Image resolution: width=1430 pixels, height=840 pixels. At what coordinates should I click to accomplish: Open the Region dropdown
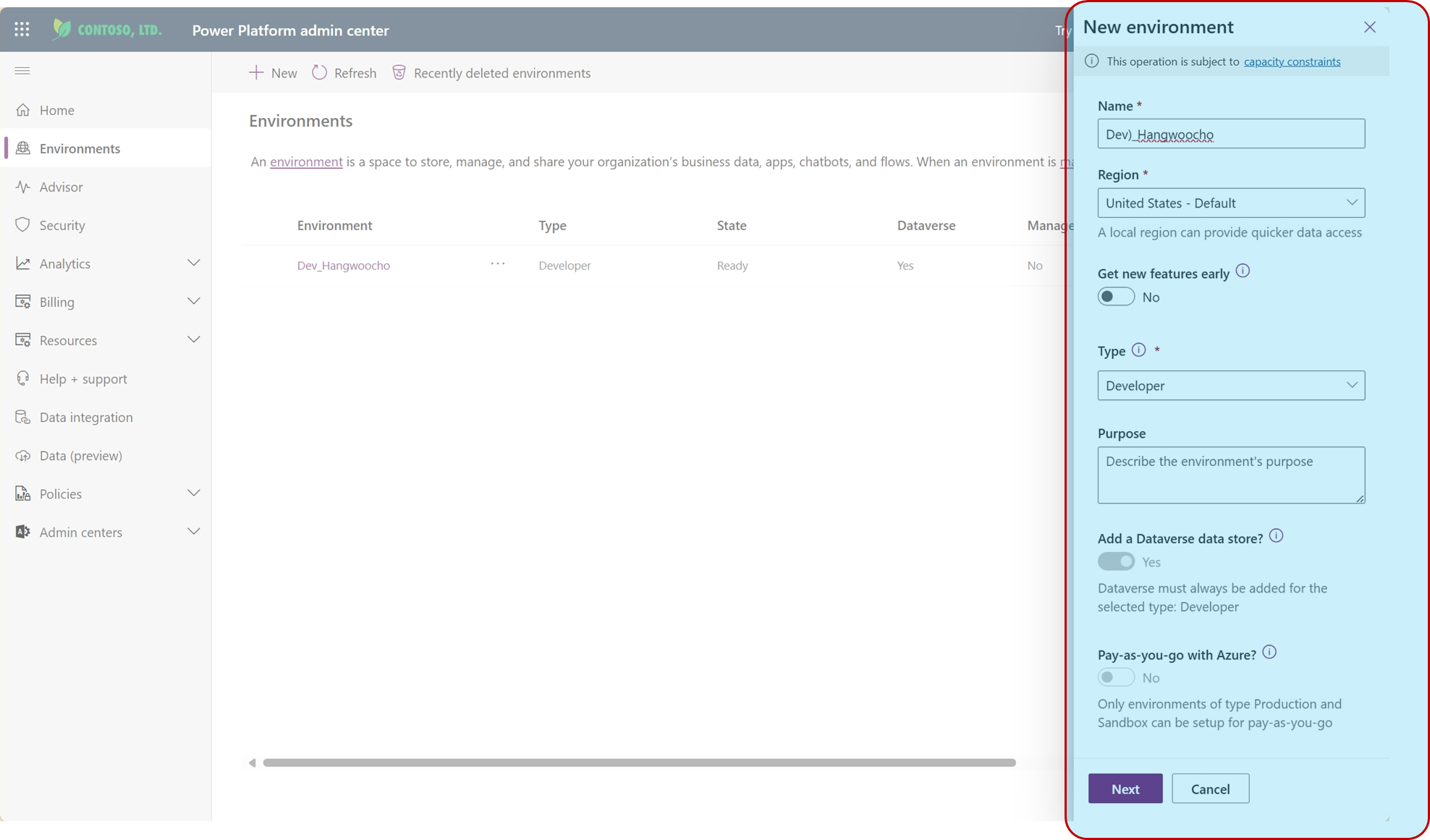[1231, 203]
